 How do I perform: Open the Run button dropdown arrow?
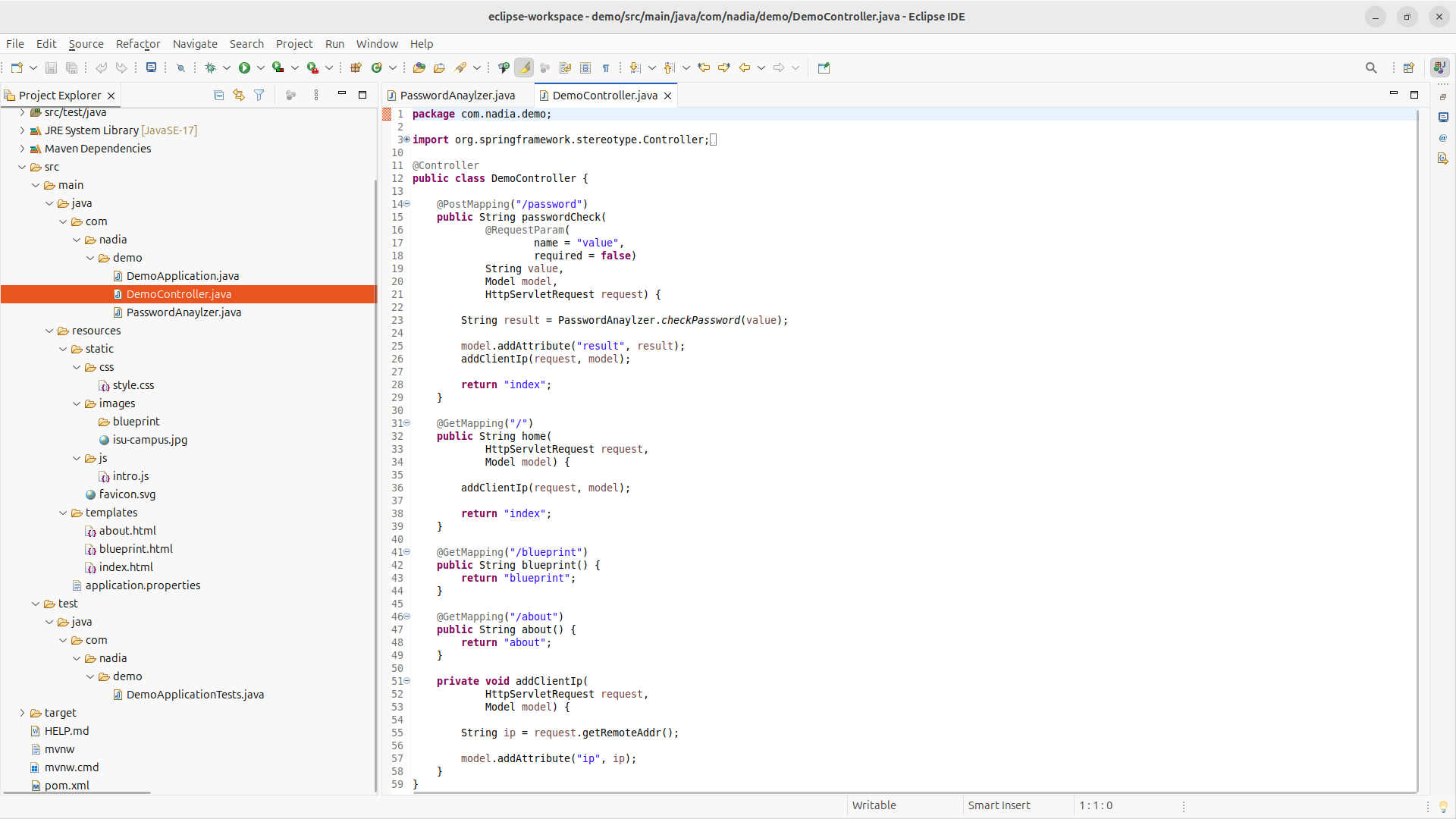(261, 67)
